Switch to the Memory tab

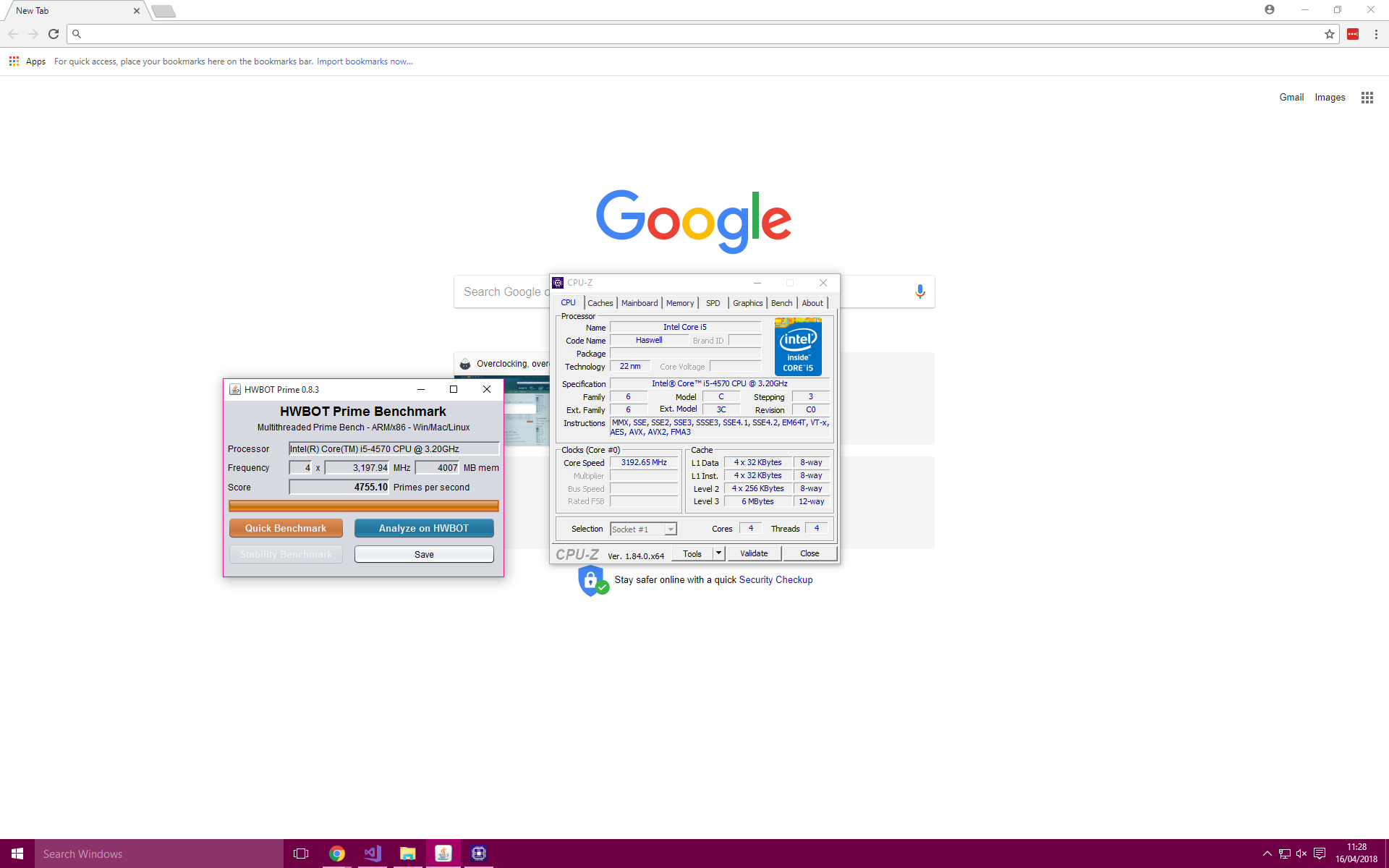pyautogui.click(x=680, y=303)
